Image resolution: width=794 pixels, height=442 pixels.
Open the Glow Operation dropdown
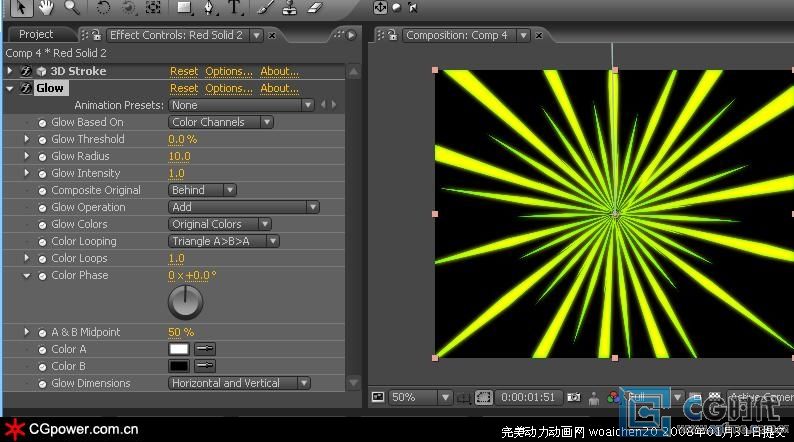243,207
